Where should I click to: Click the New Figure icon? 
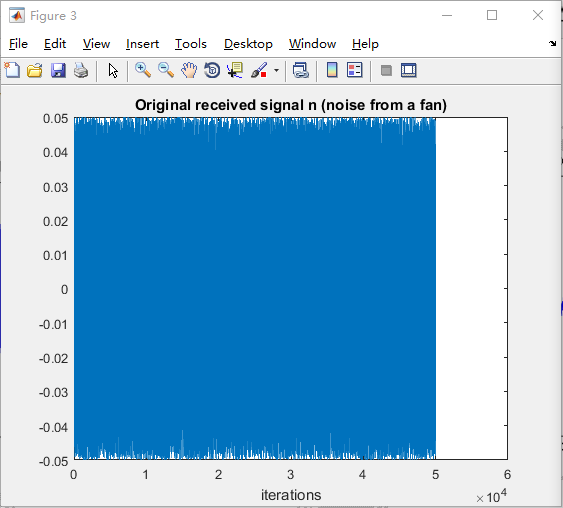[x=13, y=70]
